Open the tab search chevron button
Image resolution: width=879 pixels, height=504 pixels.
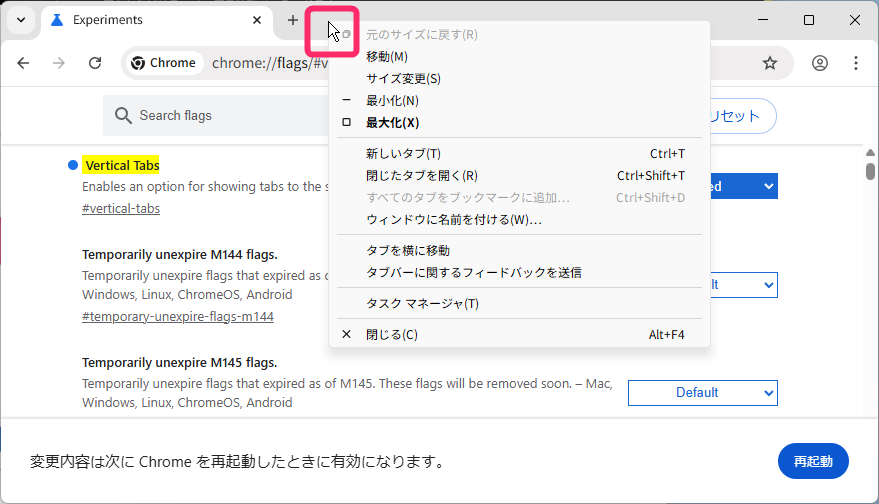pyautogui.click(x=21, y=20)
